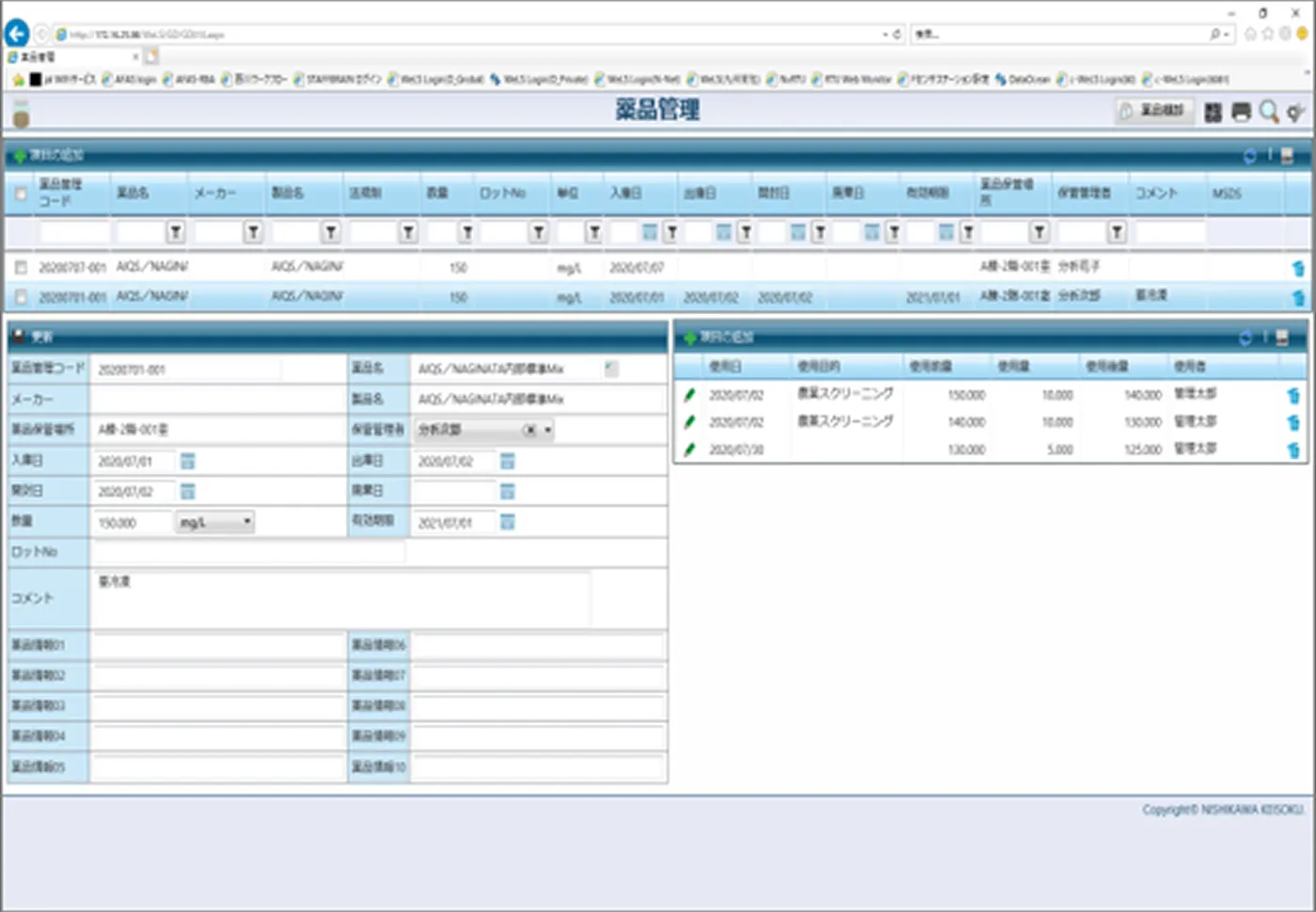
Task: Check the checkbox for row 20200701-001
Action: click(21, 297)
